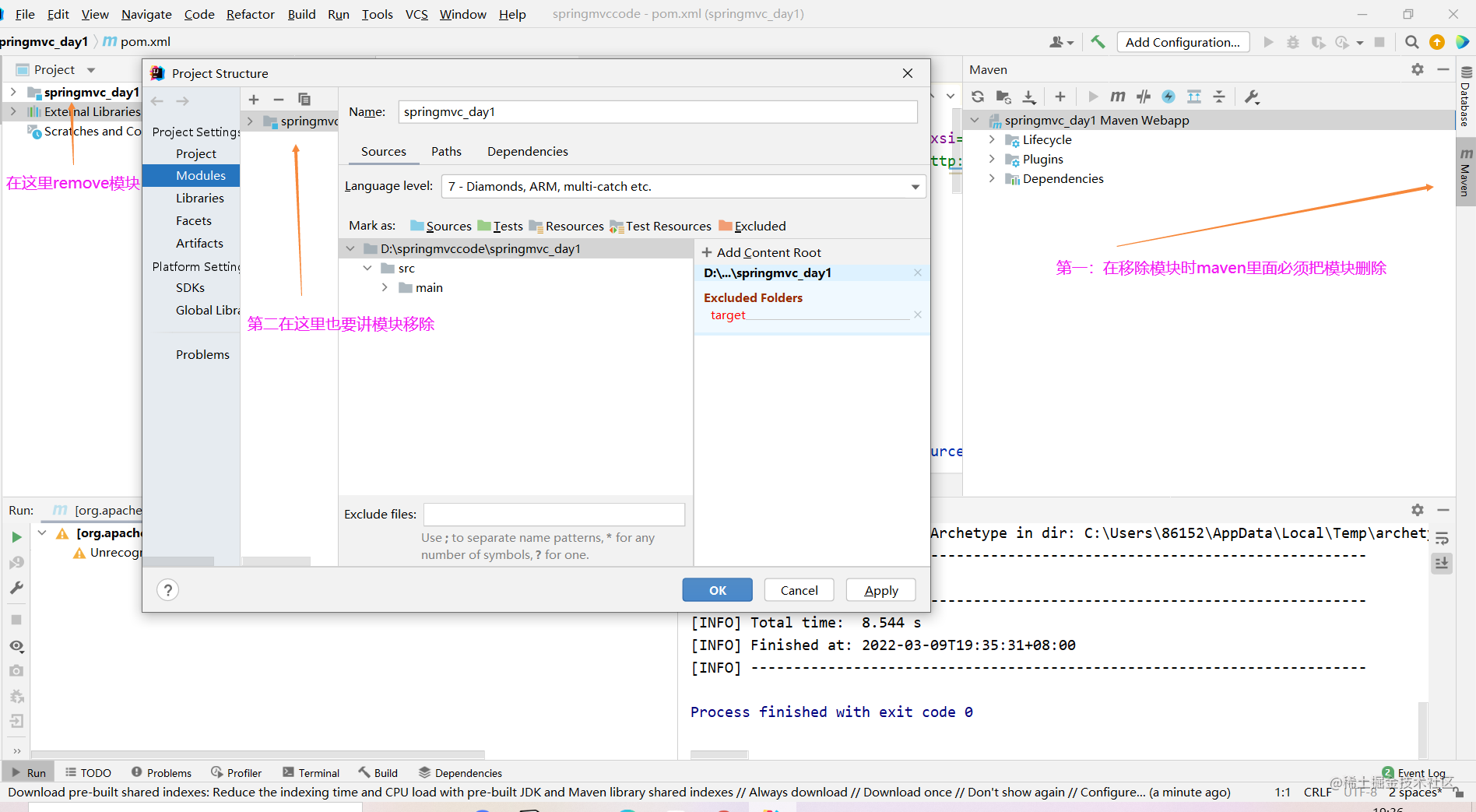1476x812 pixels.
Task: Click Run Maven Build icon in Maven toolbar
Action: 1093,97
